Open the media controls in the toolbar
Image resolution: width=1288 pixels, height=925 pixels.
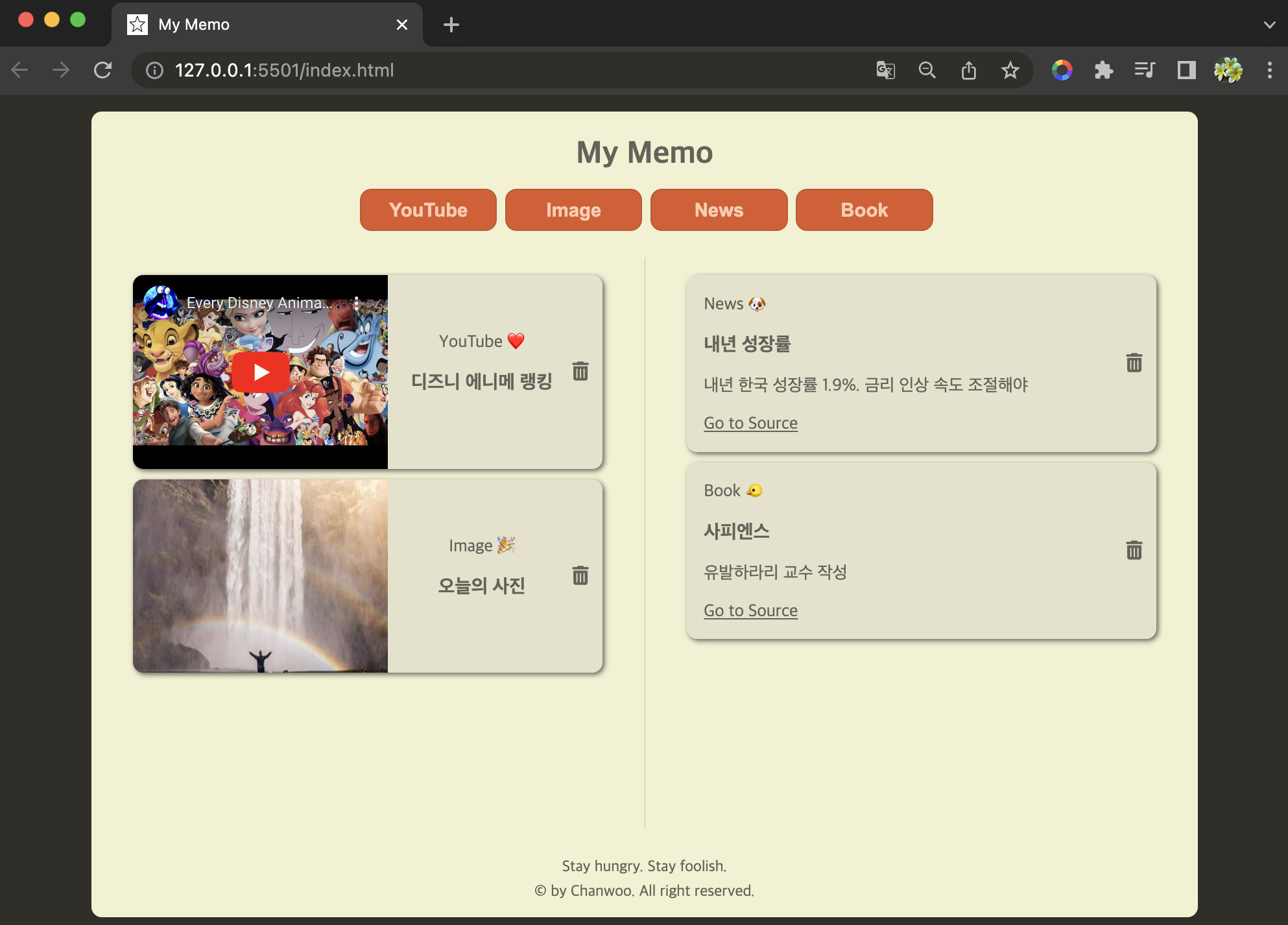point(1145,70)
